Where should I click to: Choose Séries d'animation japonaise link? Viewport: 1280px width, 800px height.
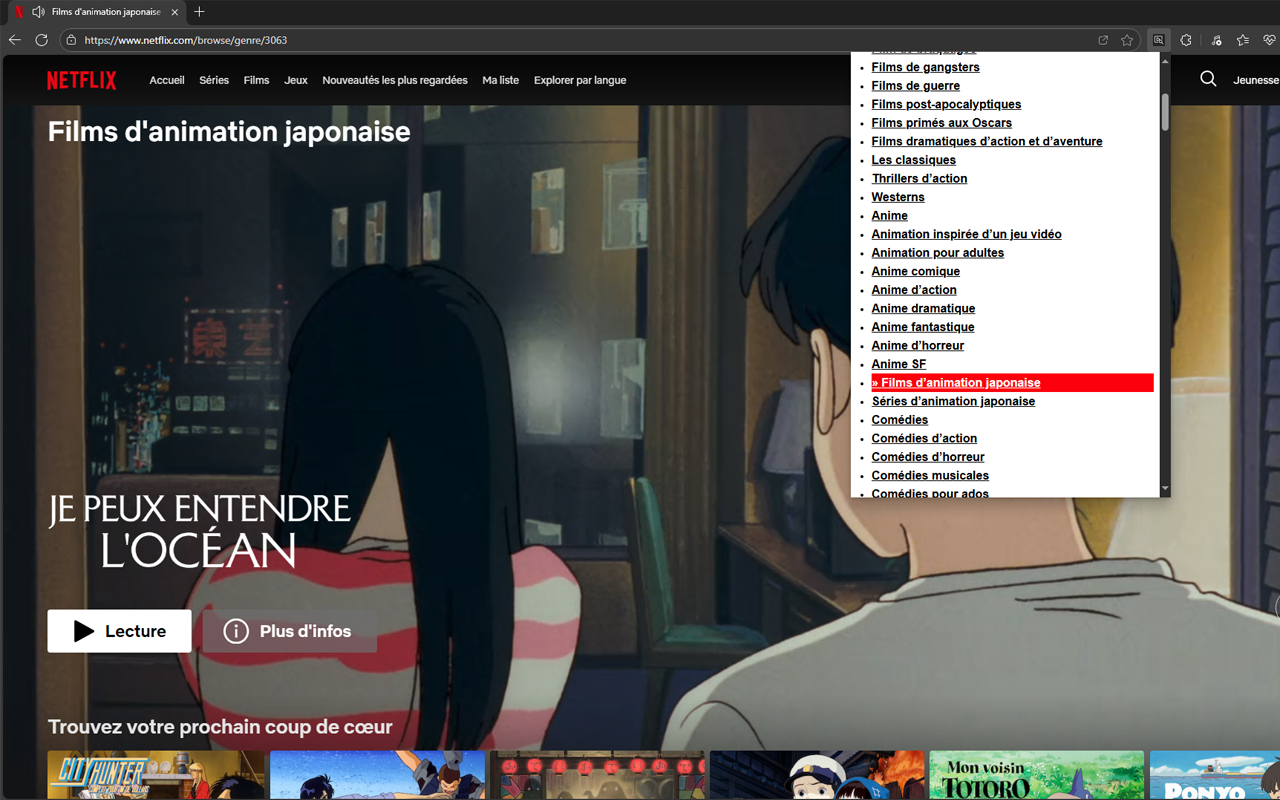tap(953, 401)
